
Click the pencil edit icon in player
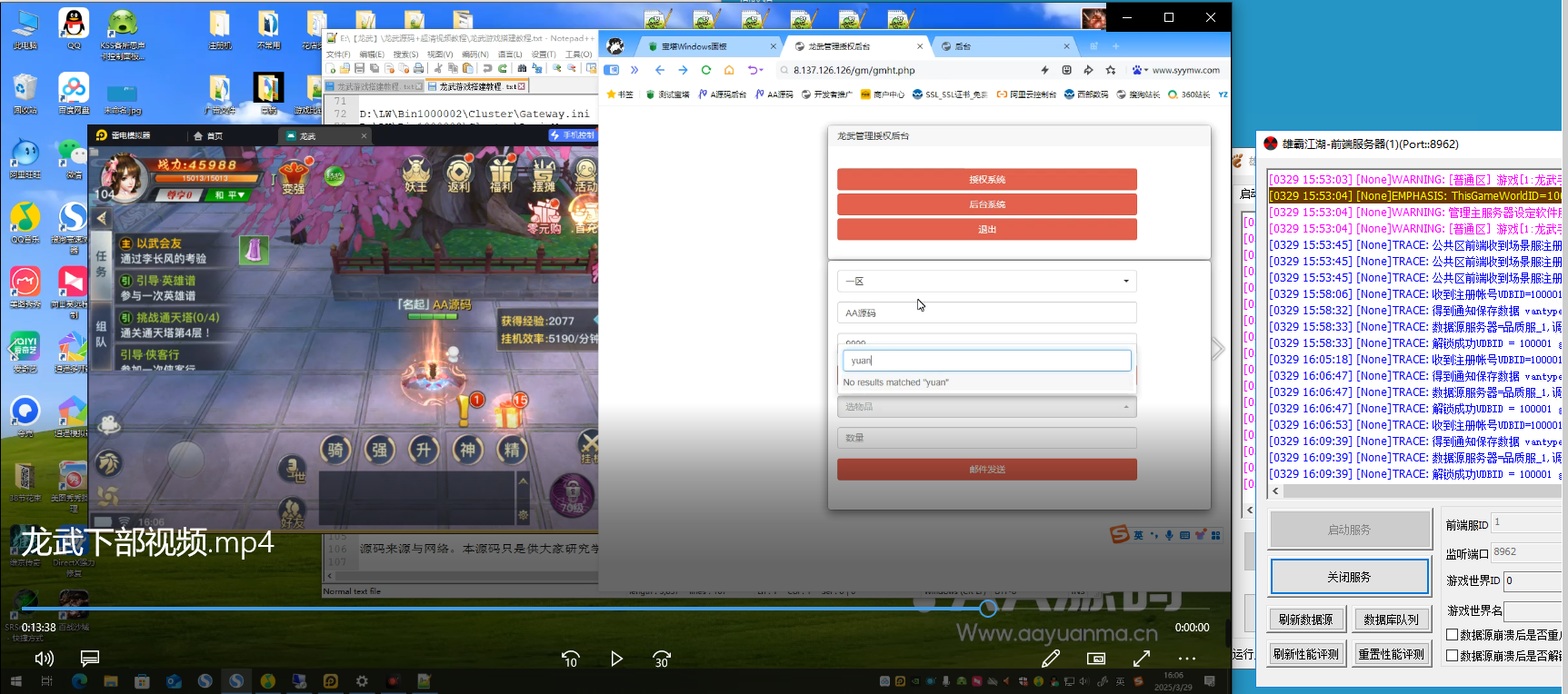tap(1051, 659)
